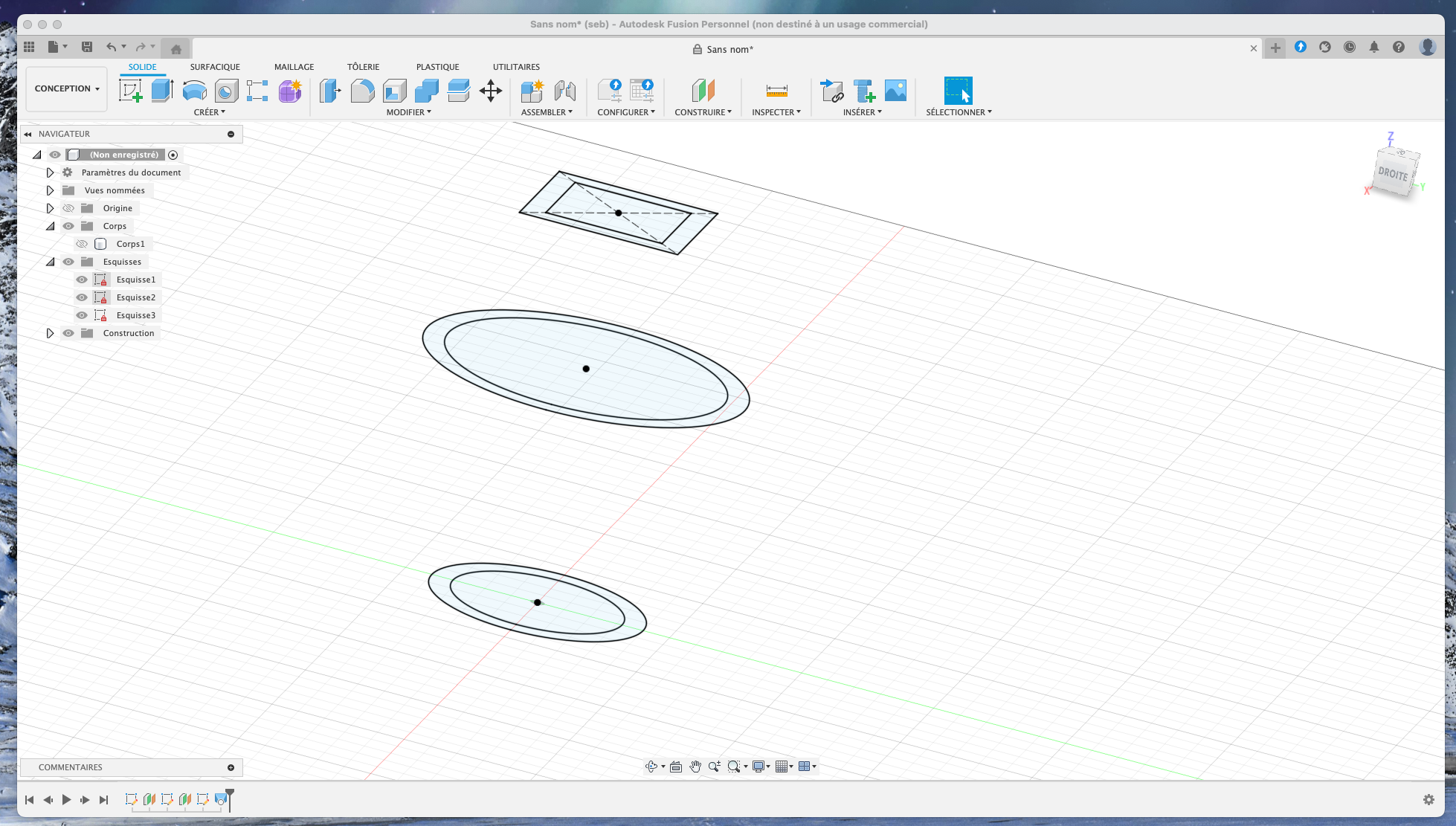The image size is (1456, 826).
Task: Toggle visibility of Esquisse2
Action: point(82,297)
